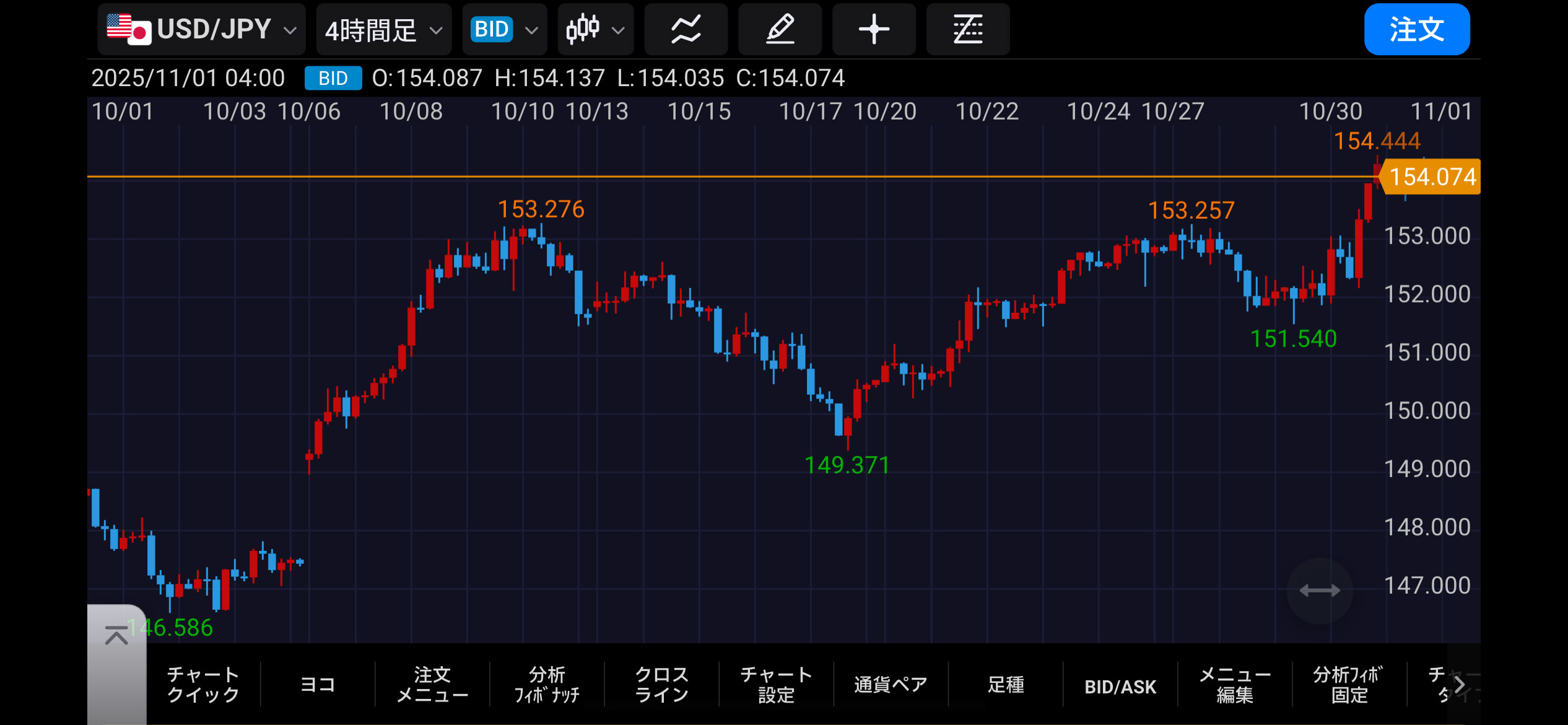Open the candlestick chart type dropdown
1568x725 pixels.
[595, 29]
